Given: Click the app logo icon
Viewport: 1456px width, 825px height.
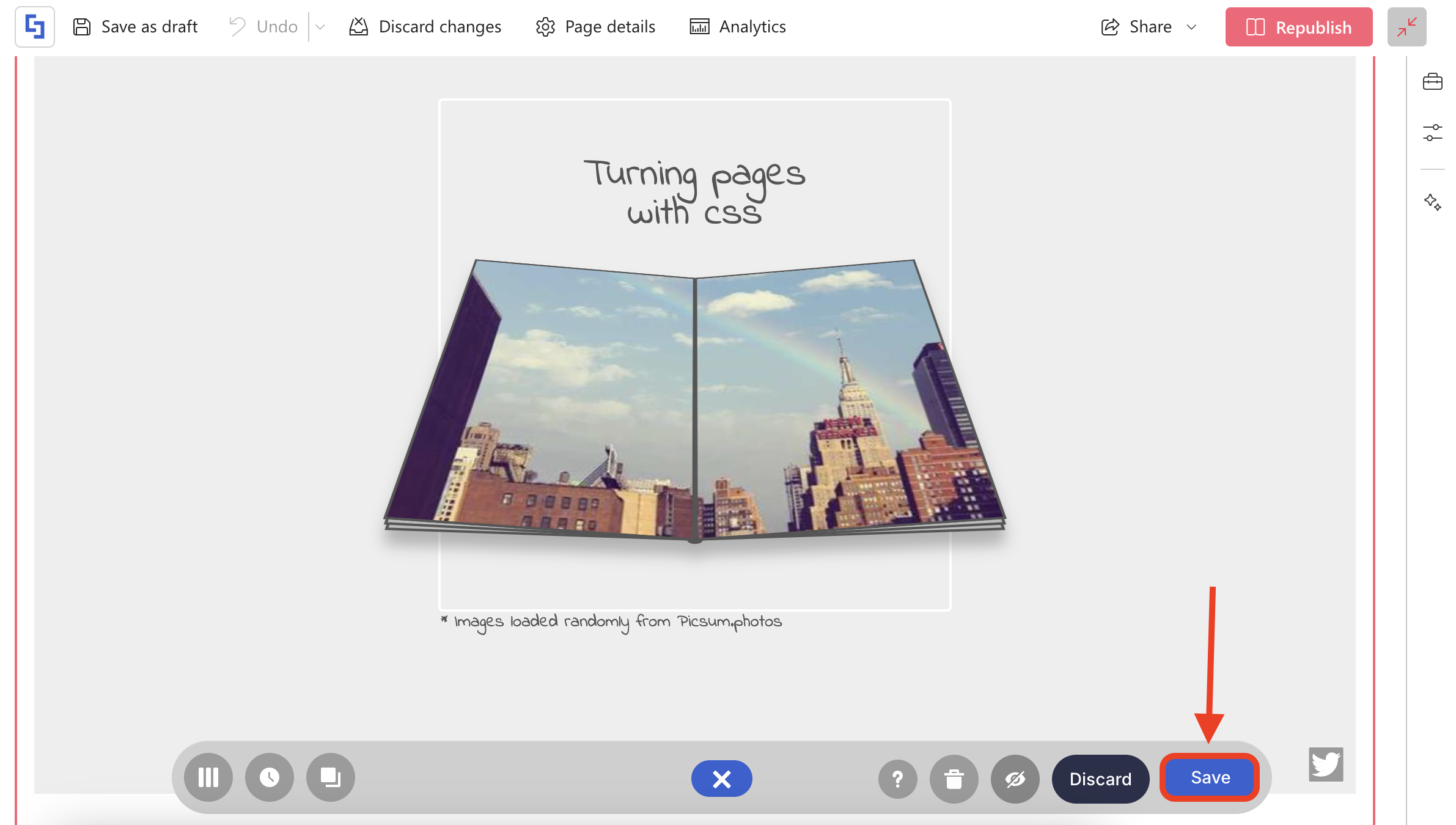Looking at the screenshot, I should pyautogui.click(x=35, y=27).
